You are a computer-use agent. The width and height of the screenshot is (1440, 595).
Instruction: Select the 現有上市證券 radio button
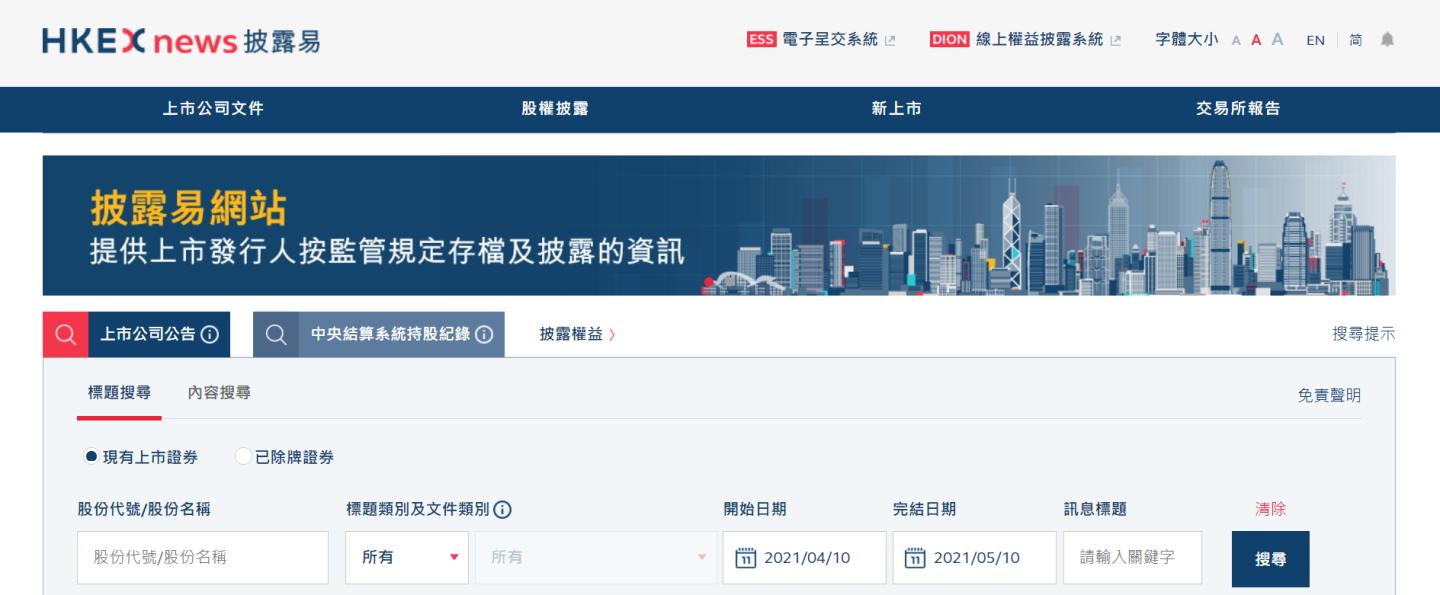pyautogui.click(x=88, y=456)
